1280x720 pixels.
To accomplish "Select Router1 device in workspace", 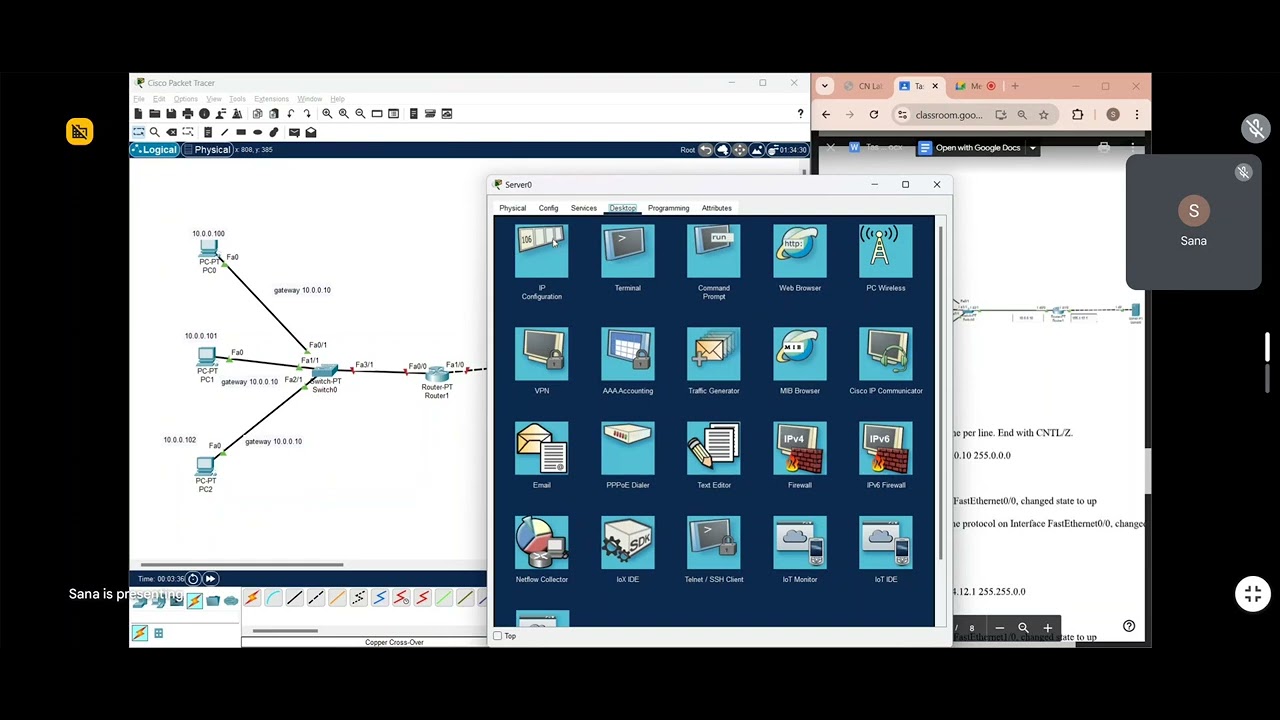I will [436, 374].
